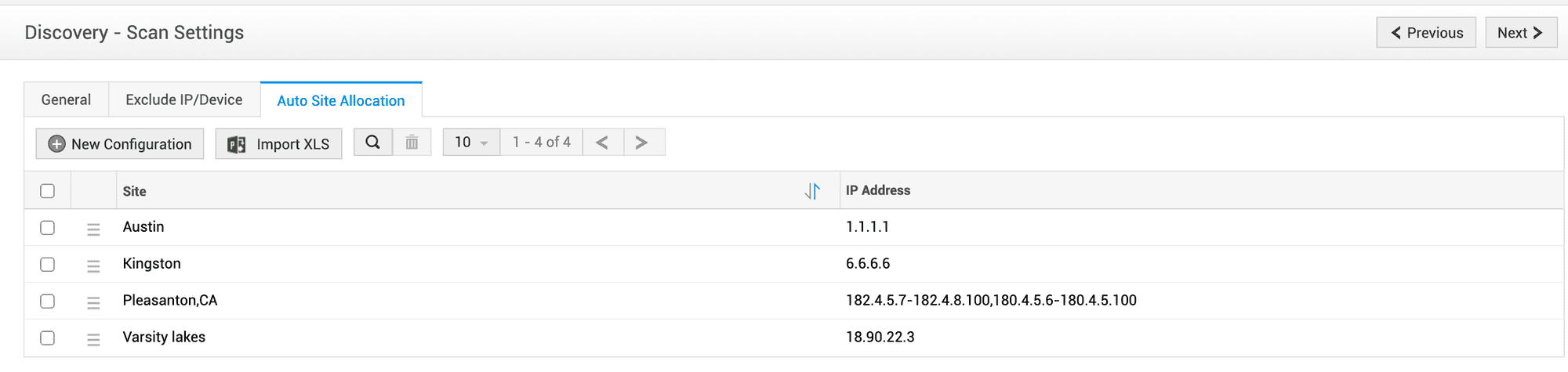Click the Next button

[1520, 33]
